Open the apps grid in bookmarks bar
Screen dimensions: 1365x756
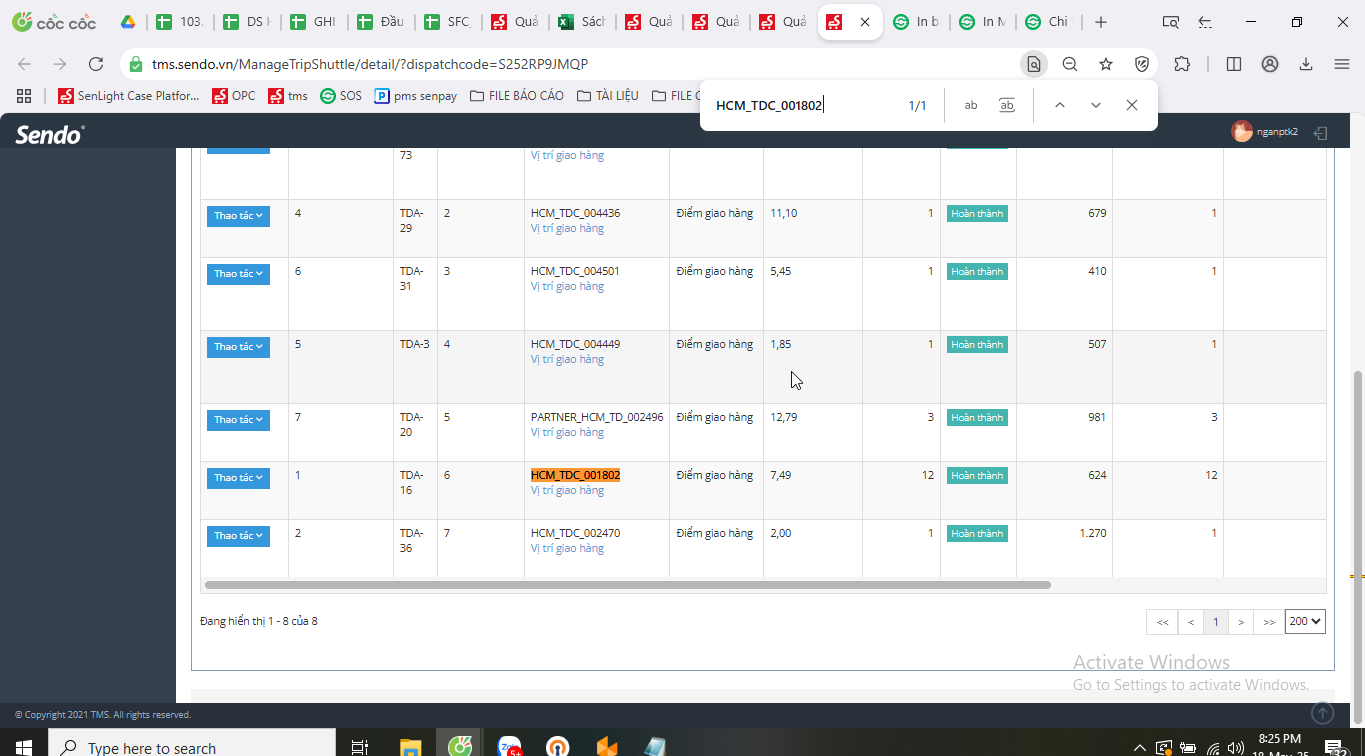(24, 96)
